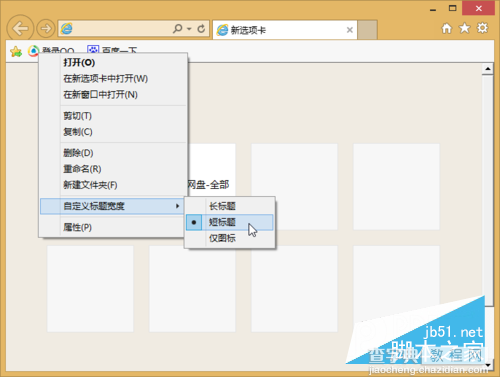Open the Tools gear icon
Screen dimensions: 500x377
tap(482, 28)
